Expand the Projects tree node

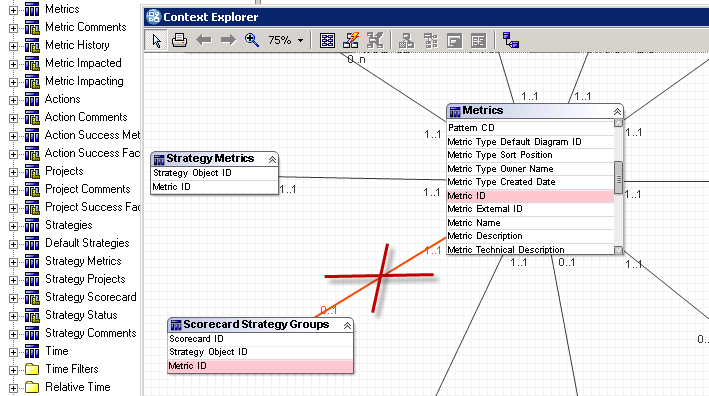point(13,172)
